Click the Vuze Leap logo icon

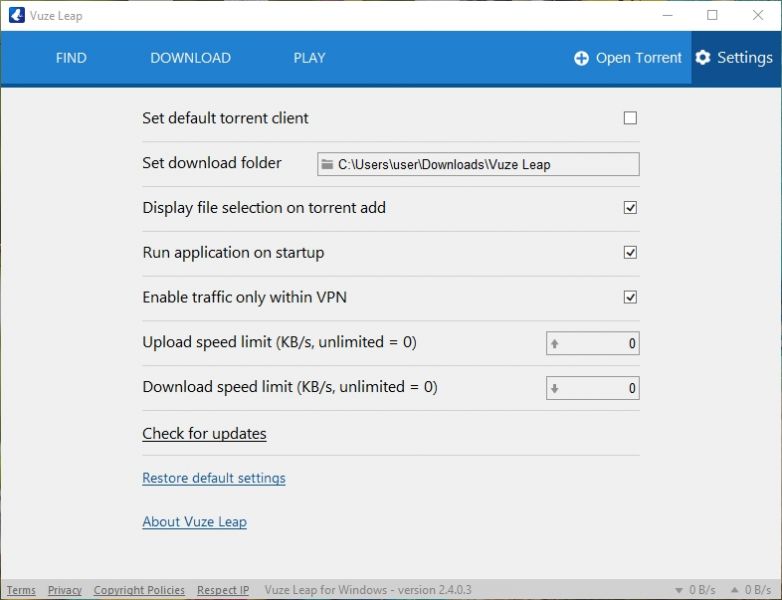point(16,15)
